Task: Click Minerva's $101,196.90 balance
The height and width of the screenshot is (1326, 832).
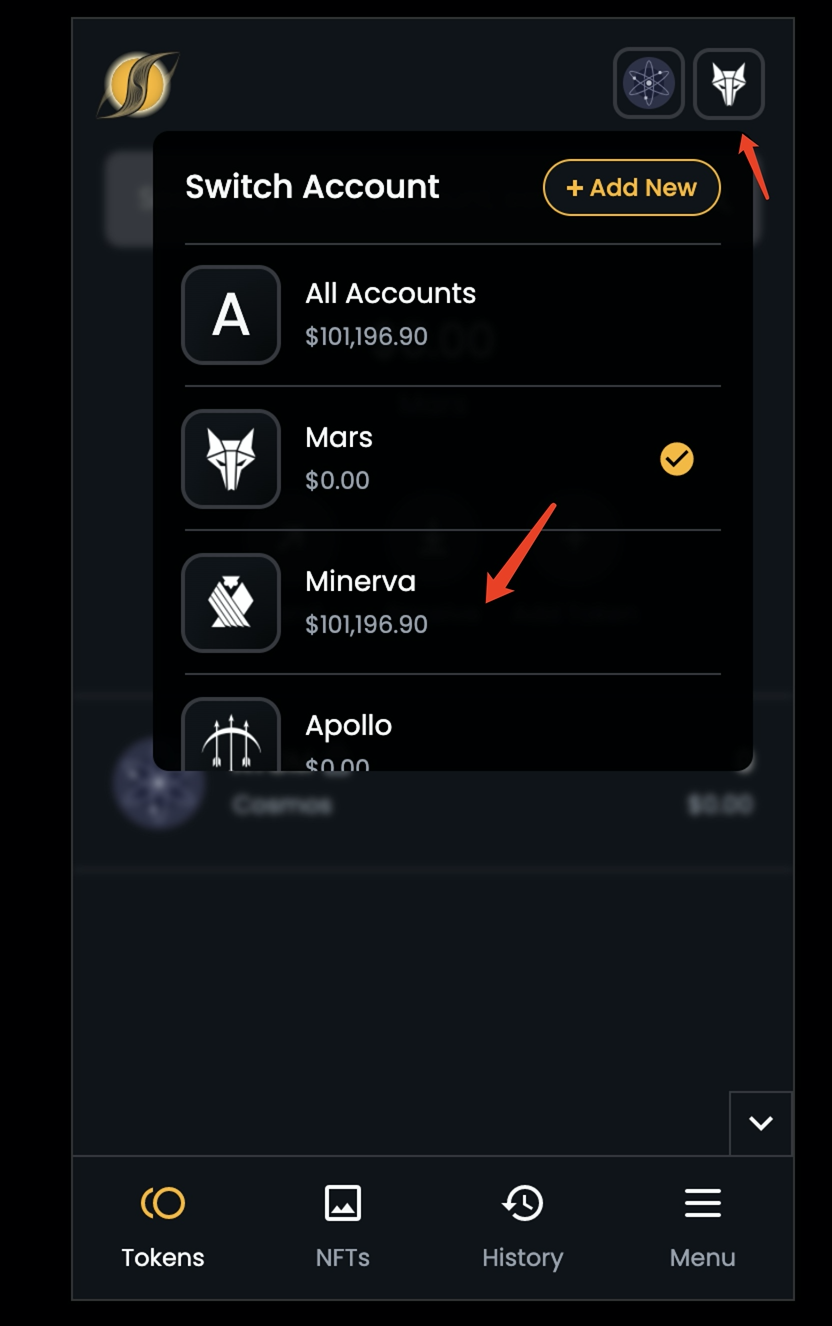Action: tap(366, 625)
